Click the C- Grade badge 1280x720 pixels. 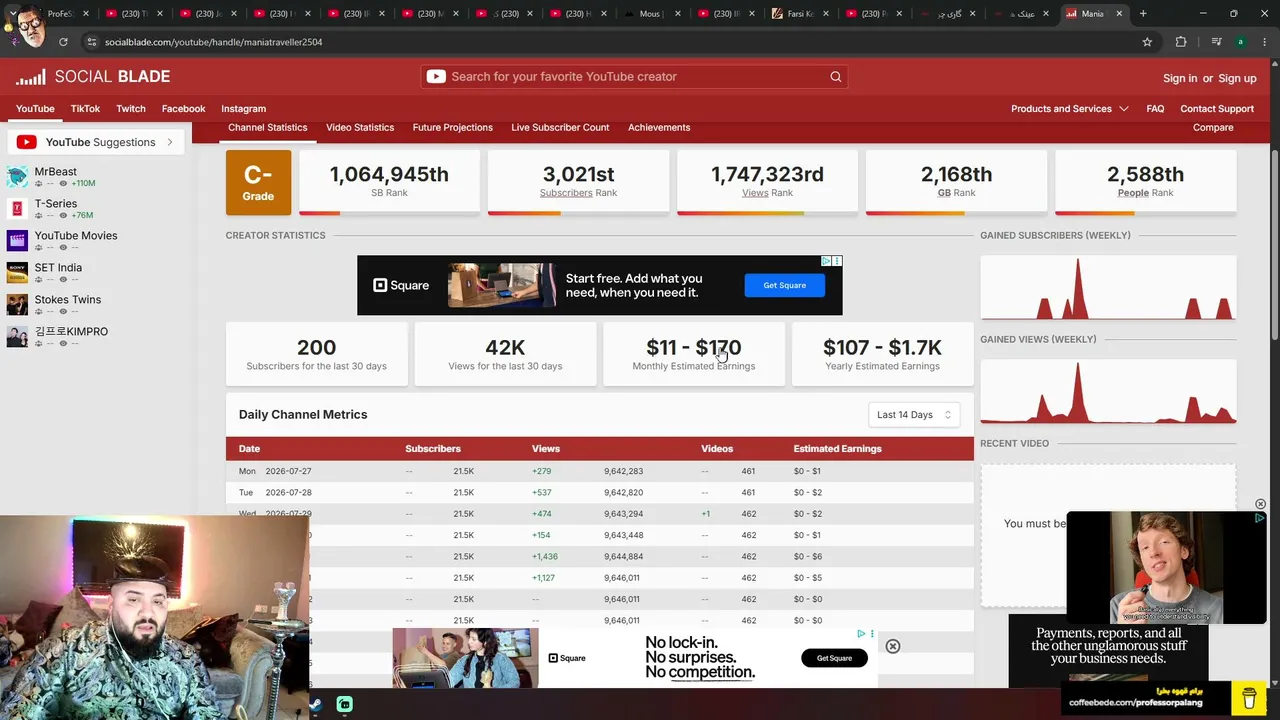tap(258, 183)
